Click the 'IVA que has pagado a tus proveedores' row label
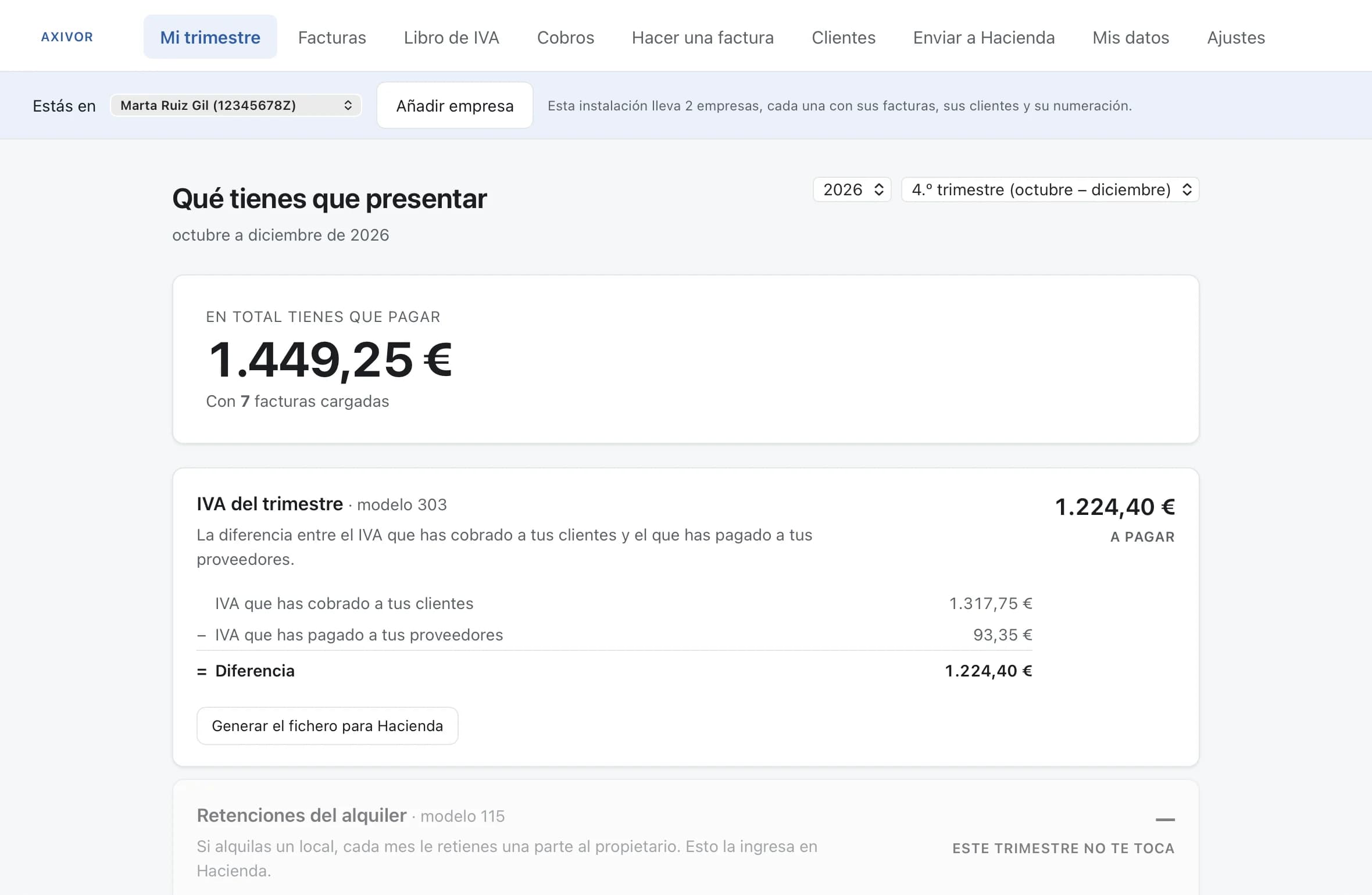The width and height of the screenshot is (1372, 895). pos(359,635)
